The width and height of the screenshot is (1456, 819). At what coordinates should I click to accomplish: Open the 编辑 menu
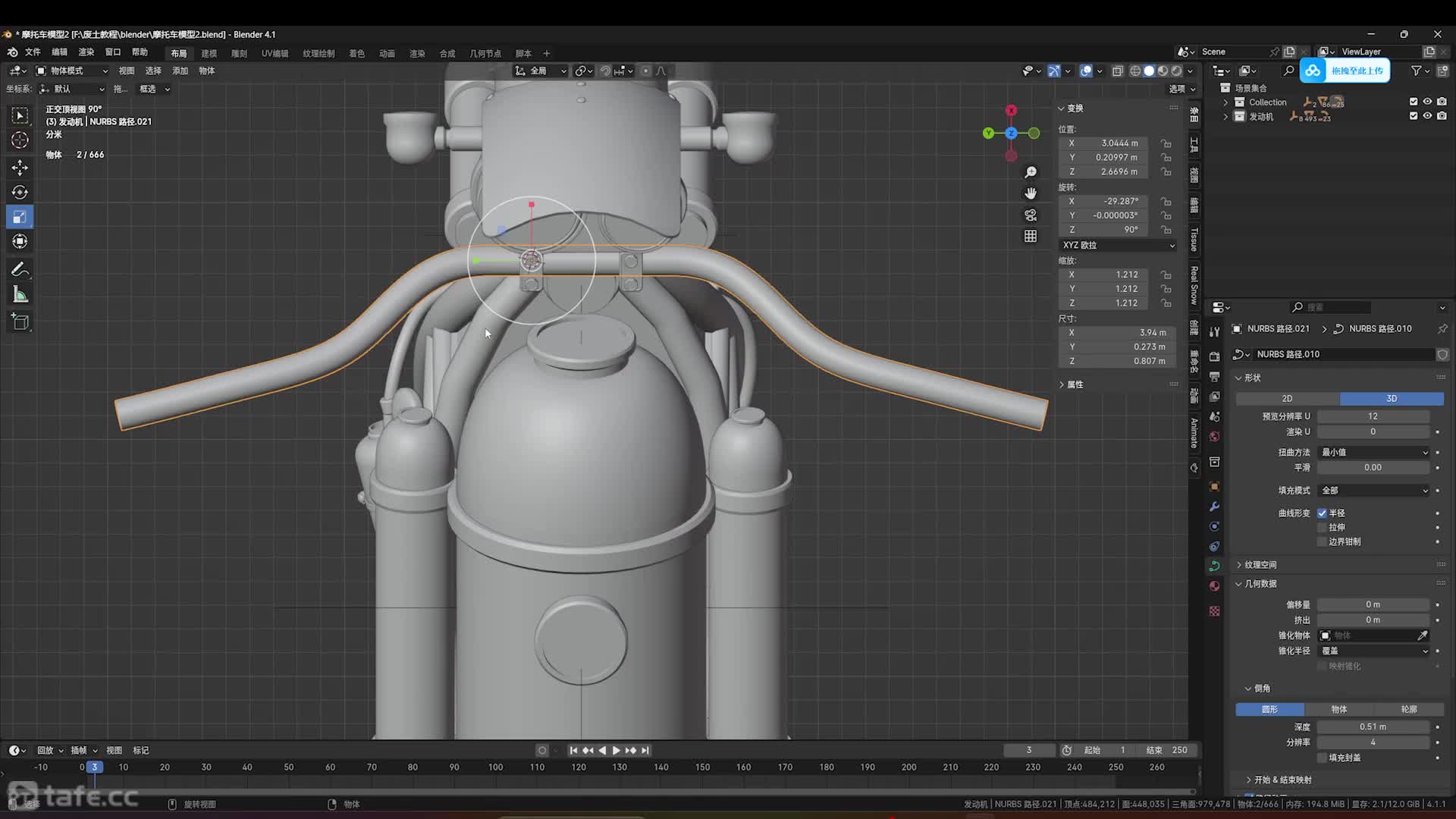coord(59,52)
